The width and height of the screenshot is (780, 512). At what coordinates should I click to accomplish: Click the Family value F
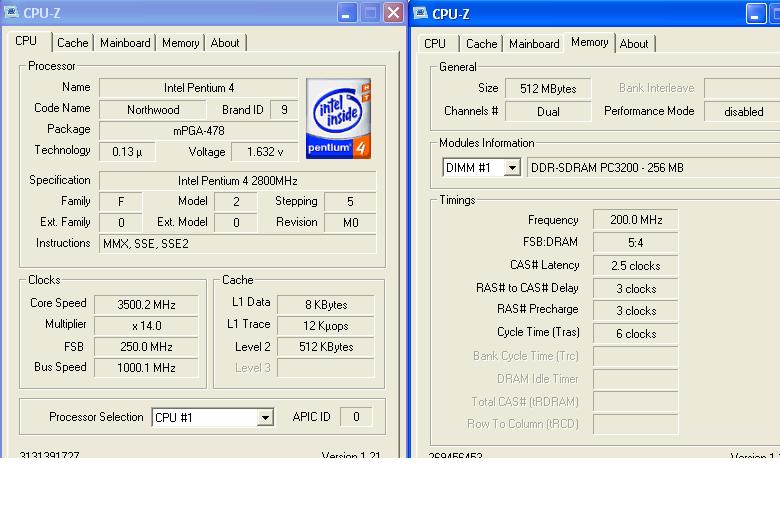121,202
